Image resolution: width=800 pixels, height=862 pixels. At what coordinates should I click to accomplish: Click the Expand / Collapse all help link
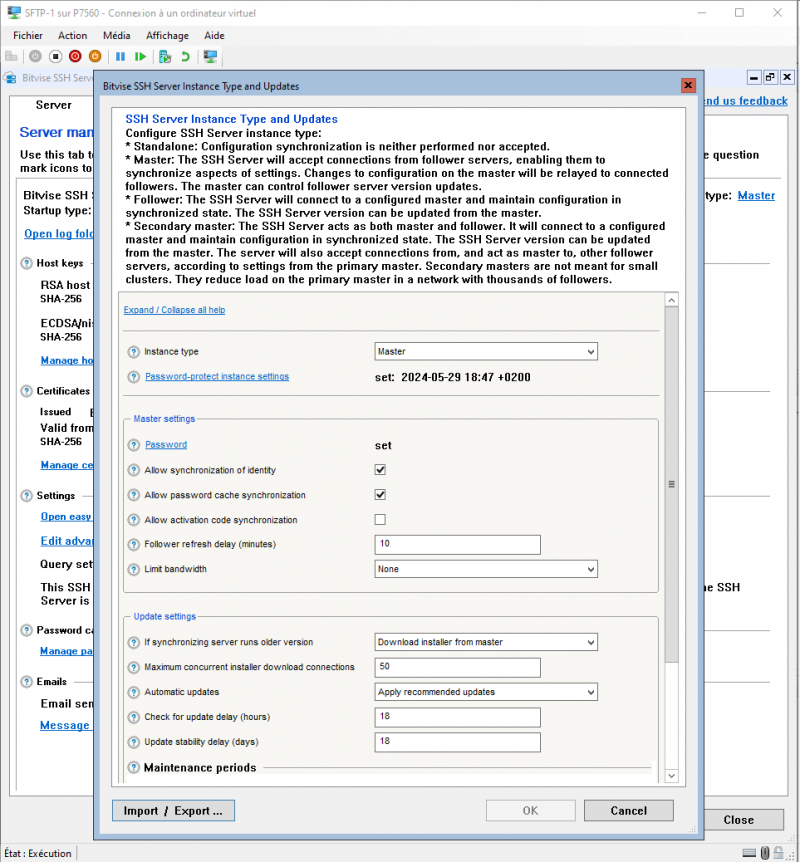(x=173, y=309)
